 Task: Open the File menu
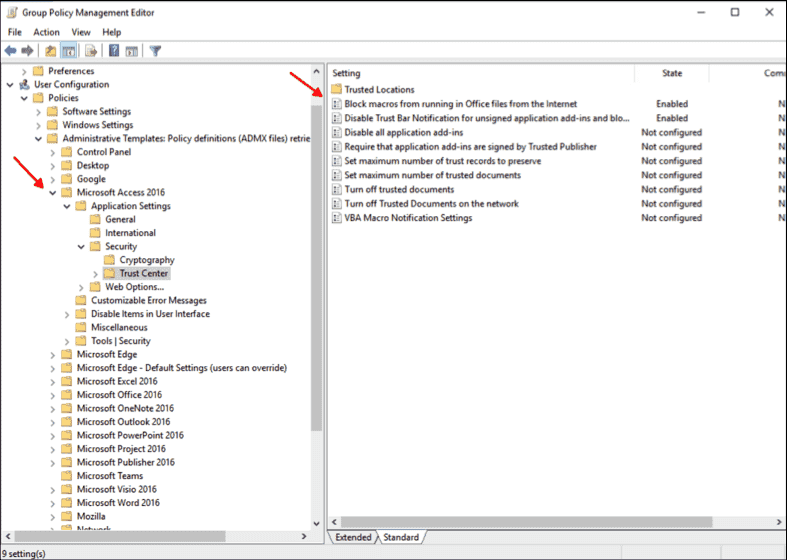pyautogui.click(x=15, y=32)
